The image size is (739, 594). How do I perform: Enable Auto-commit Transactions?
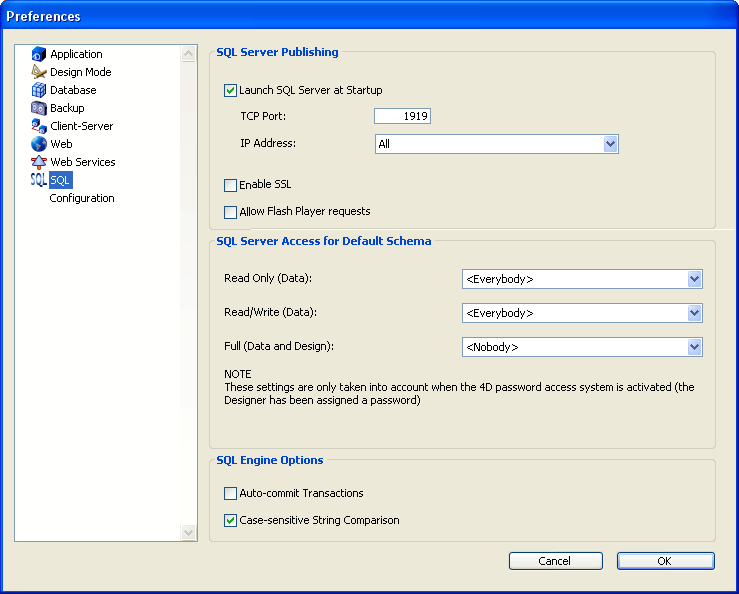coord(231,494)
